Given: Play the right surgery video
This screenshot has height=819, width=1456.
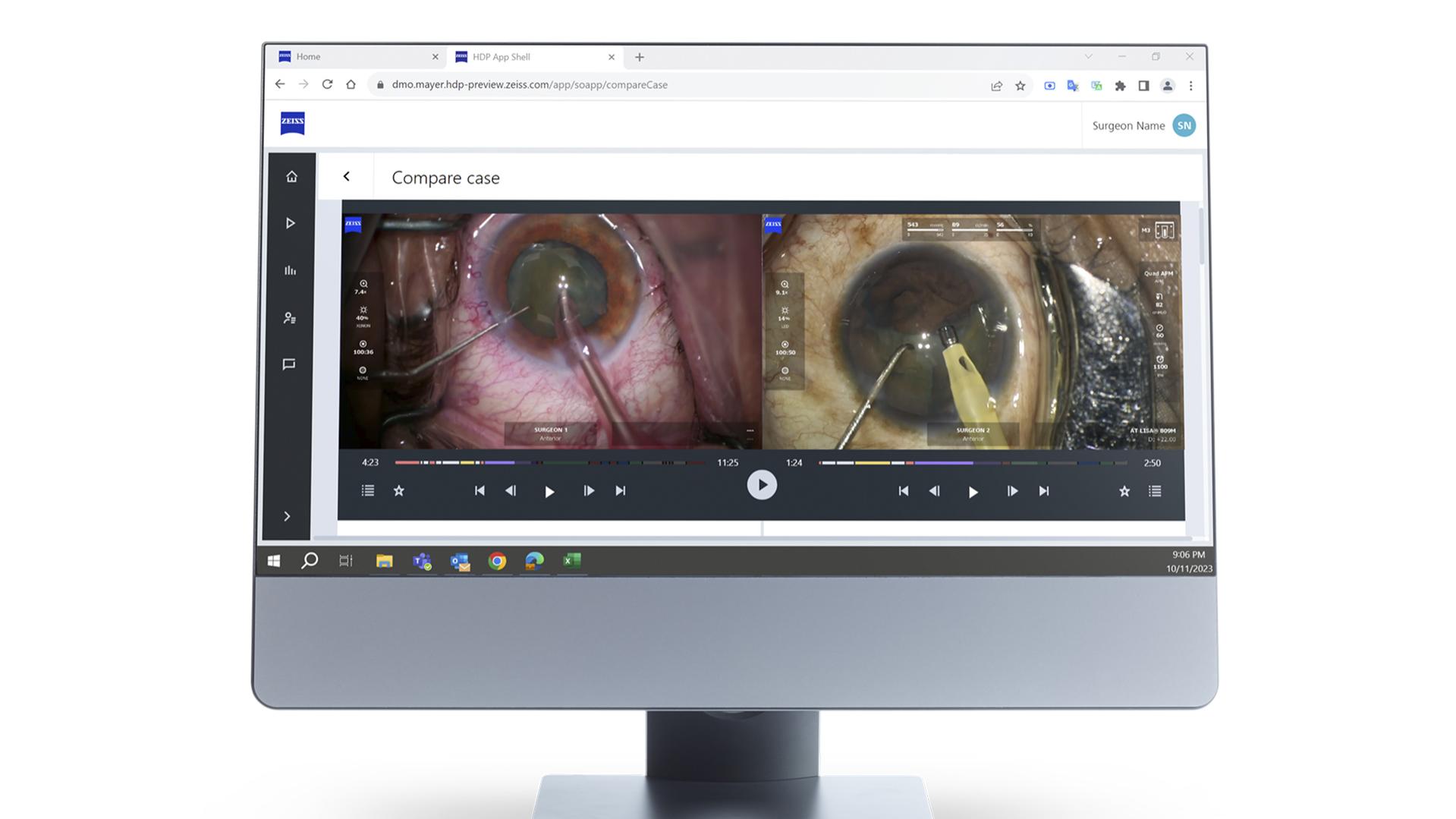Looking at the screenshot, I should click(973, 492).
